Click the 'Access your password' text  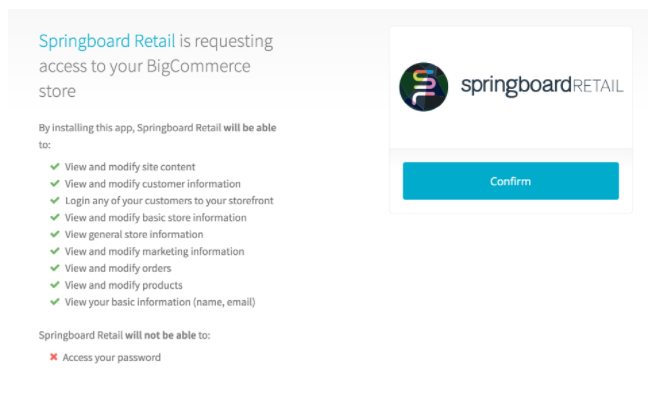coord(111,357)
